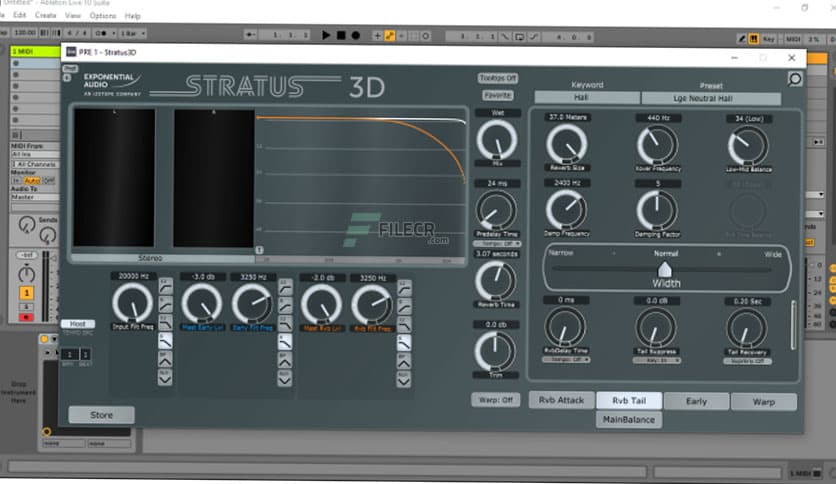Viewport: 836px width, 484px height.
Task: Click the Store button
Action: 101,415
